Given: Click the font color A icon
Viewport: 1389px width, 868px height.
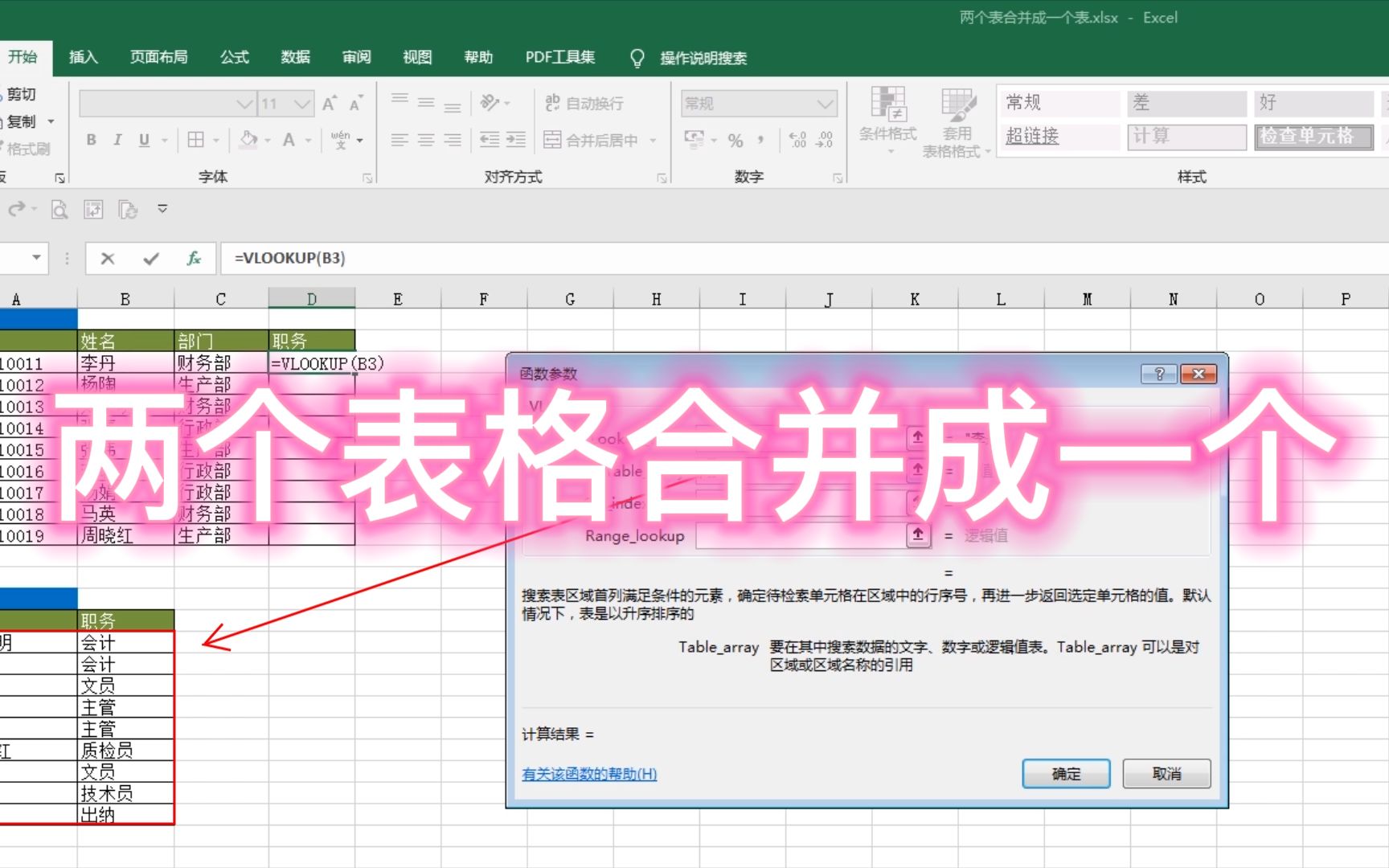Looking at the screenshot, I should (x=289, y=140).
